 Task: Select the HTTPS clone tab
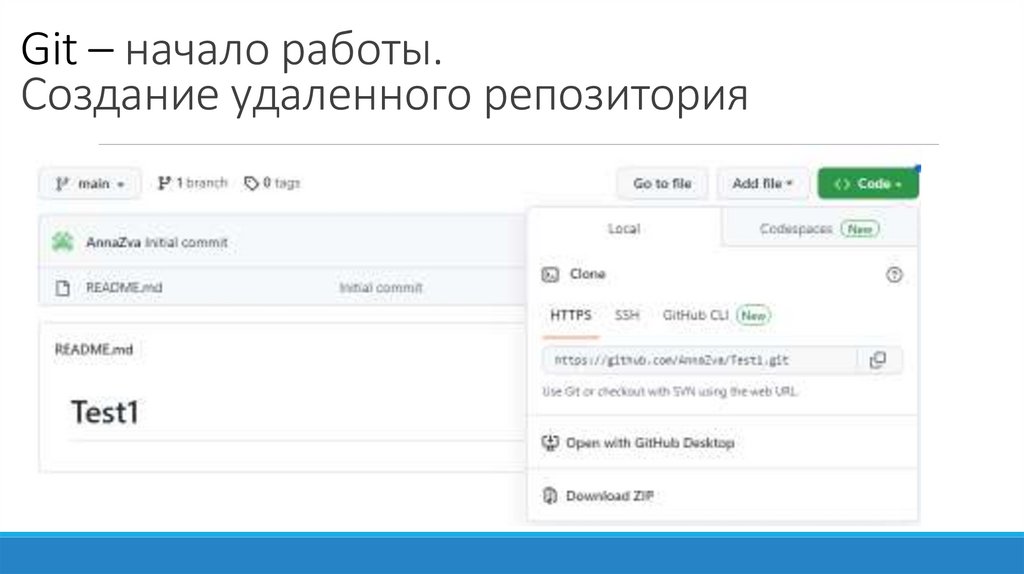[x=570, y=315]
